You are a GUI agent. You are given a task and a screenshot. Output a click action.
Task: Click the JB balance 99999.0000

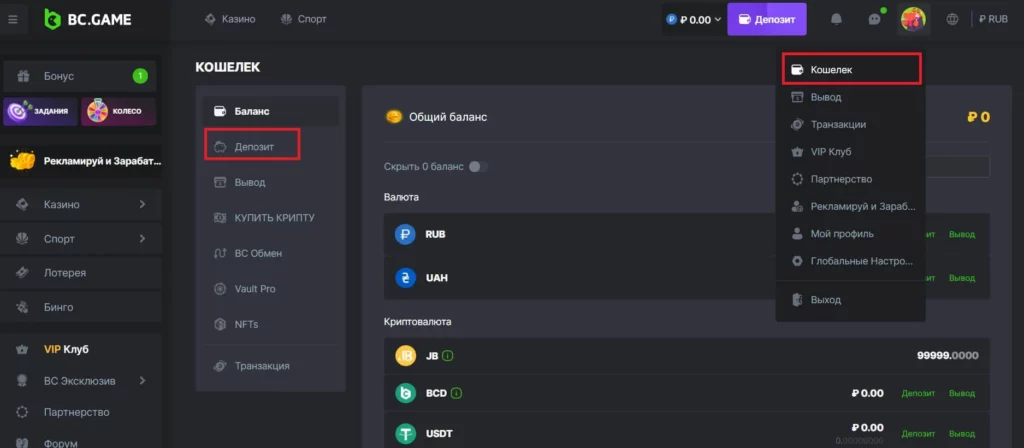click(x=948, y=356)
